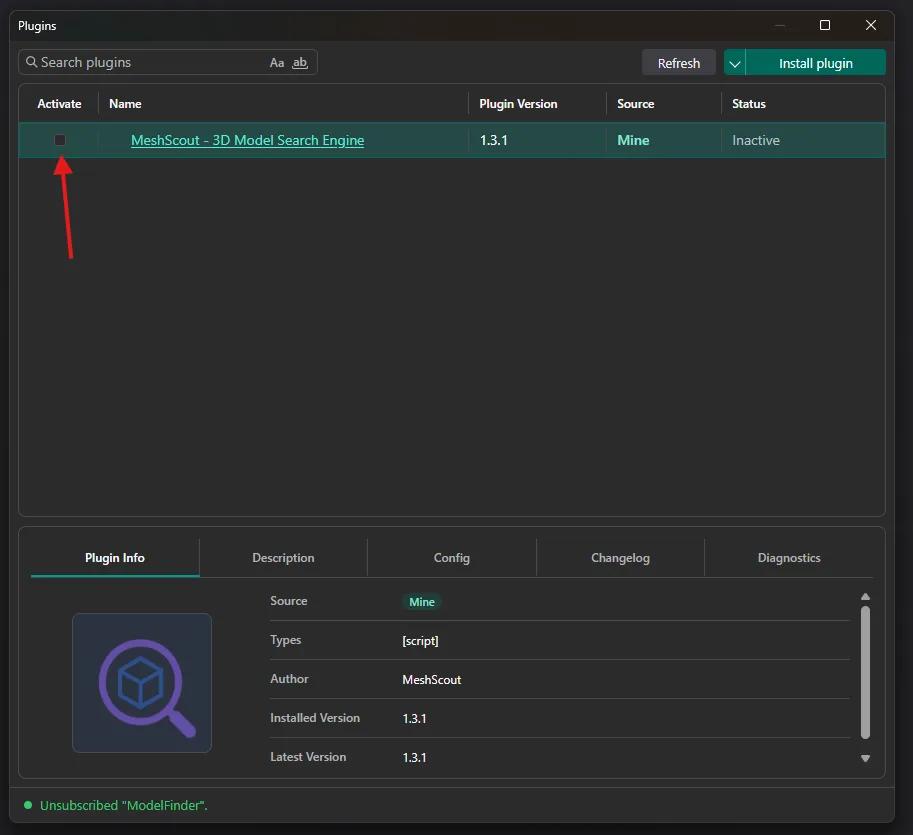Tick the MeshScout Activate checkbox
Viewport: 913px width, 835px height.
(60, 140)
